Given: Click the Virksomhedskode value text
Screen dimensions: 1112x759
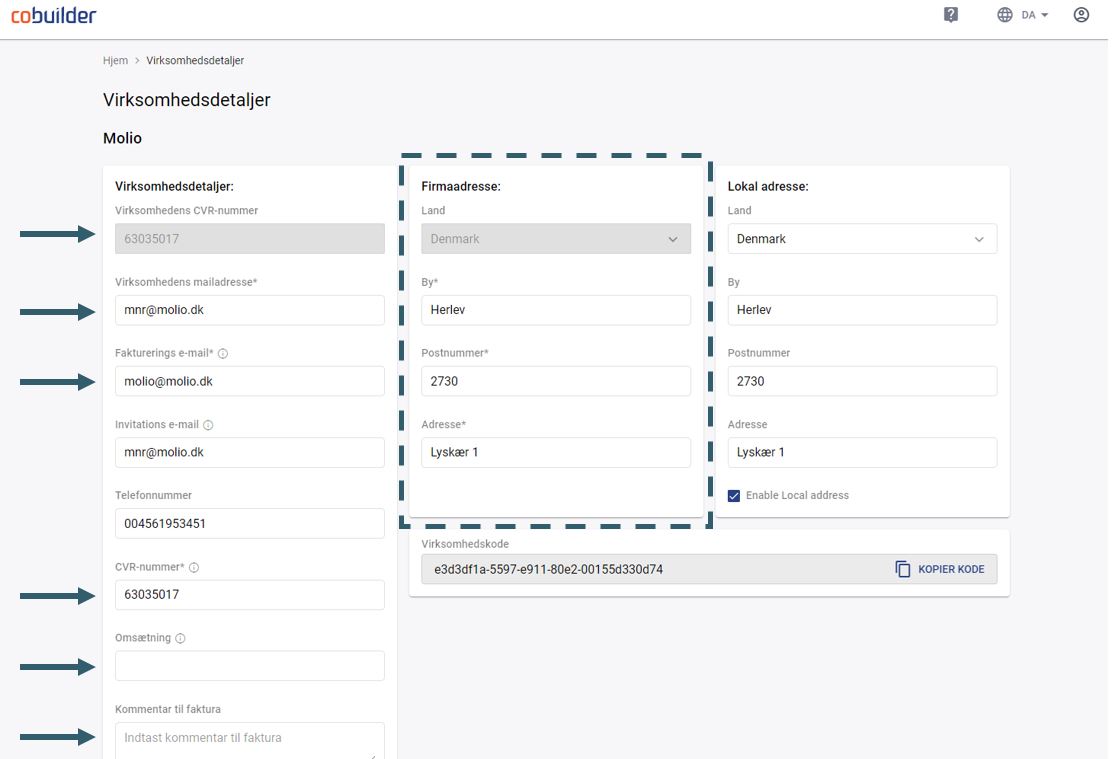Looking at the screenshot, I should pyautogui.click(x=548, y=570).
